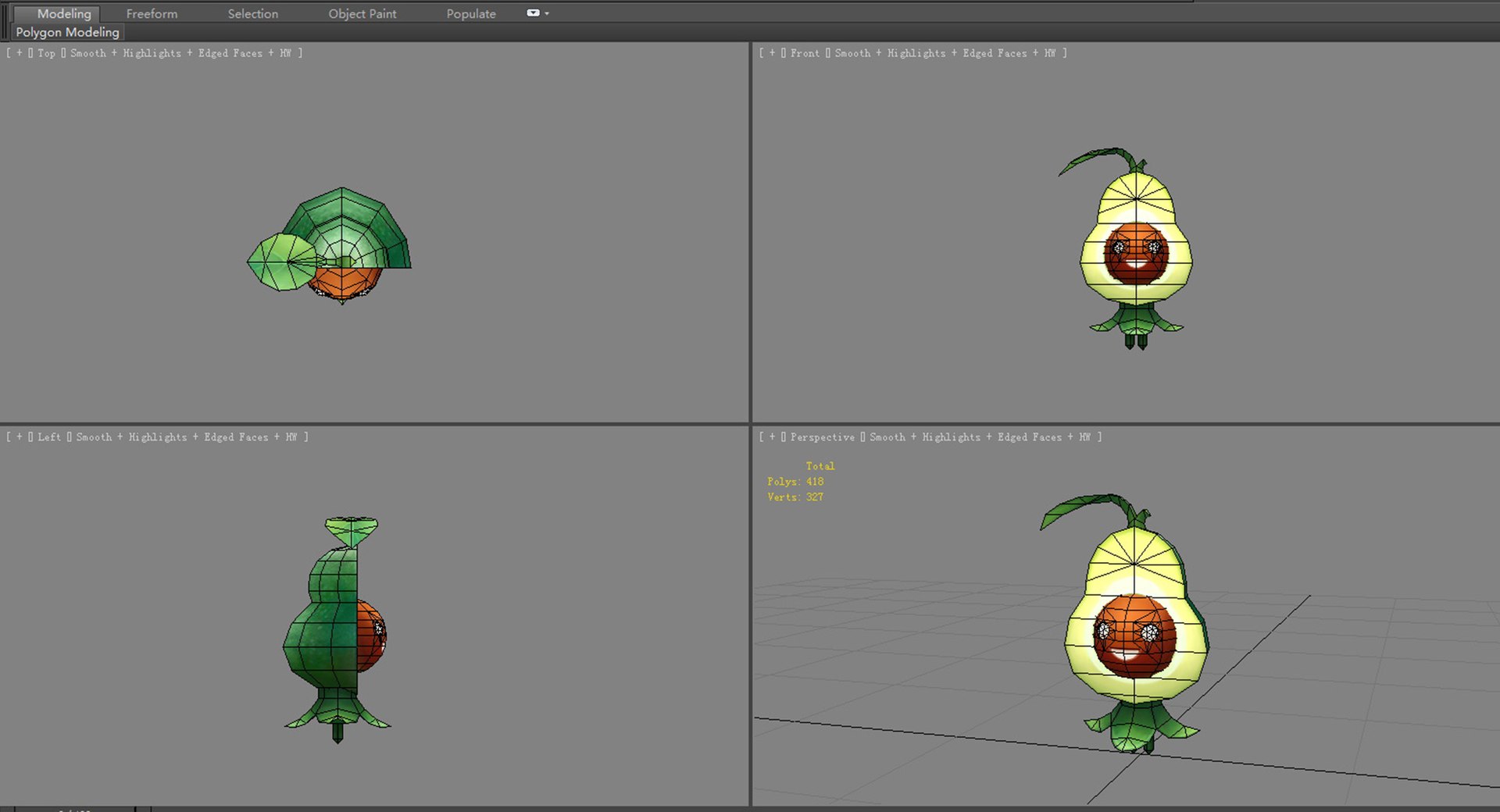The image size is (1500, 812).
Task: Click the Polys: 418 statistic
Action: pyautogui.click(x=795, y=482)
